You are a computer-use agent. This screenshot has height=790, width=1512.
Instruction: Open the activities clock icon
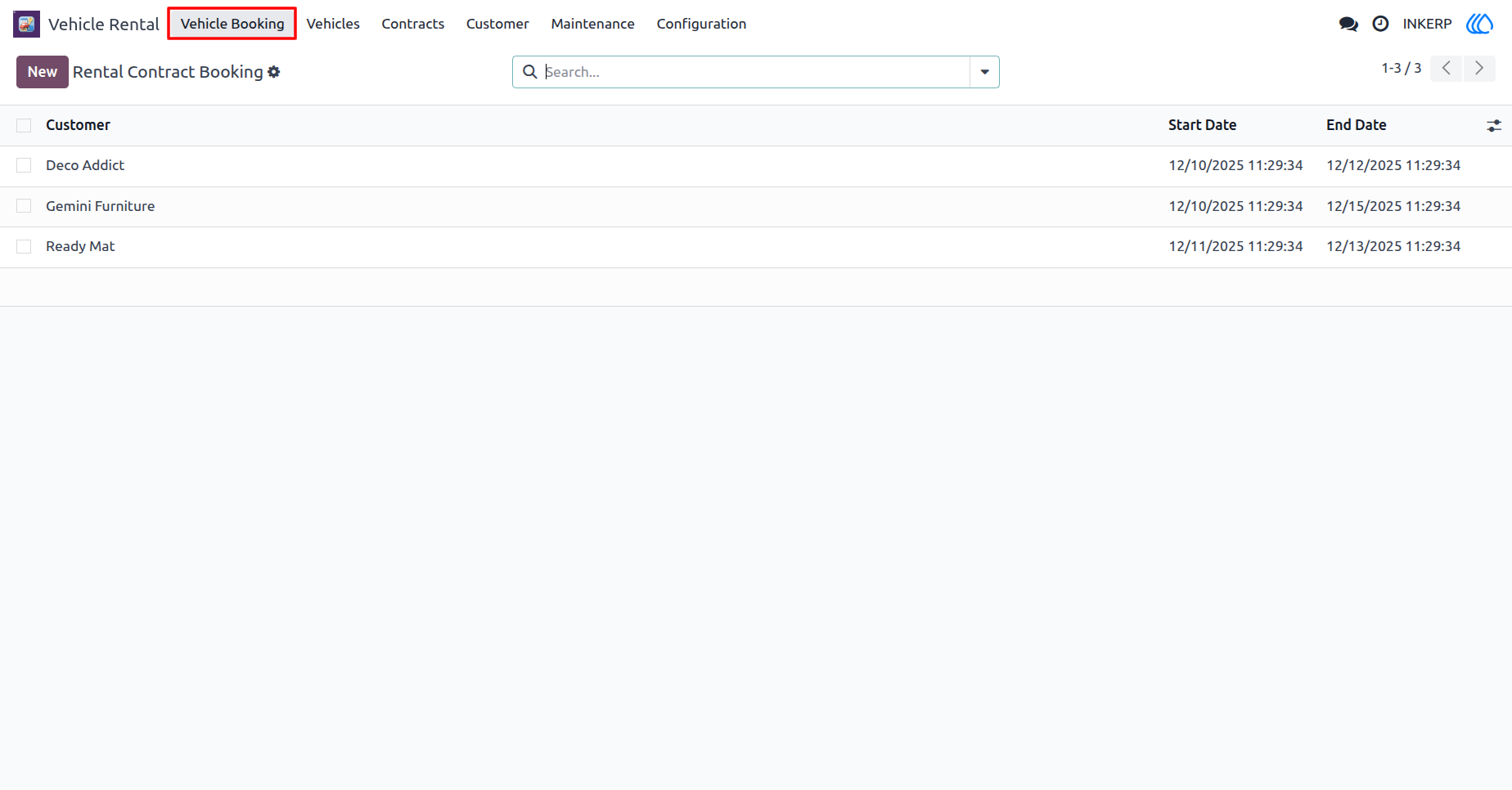[1380, 24]
